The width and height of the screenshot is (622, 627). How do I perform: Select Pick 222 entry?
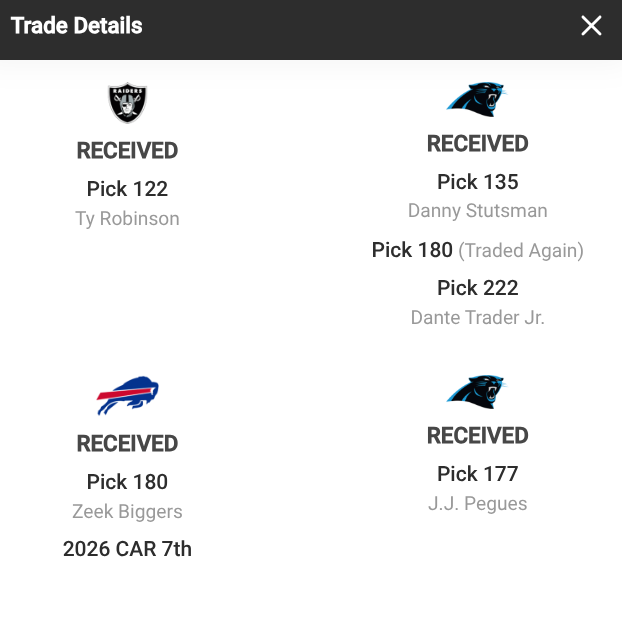coord(478,288)
